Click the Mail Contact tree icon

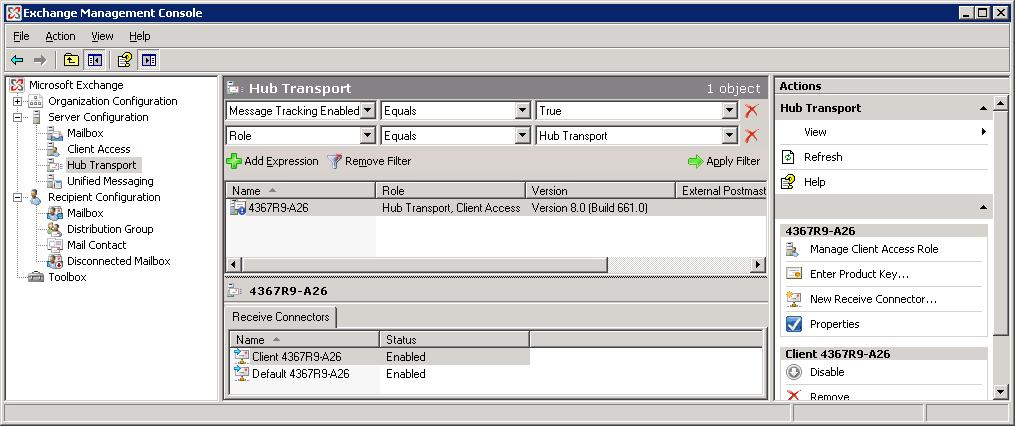tap(55, 245)
